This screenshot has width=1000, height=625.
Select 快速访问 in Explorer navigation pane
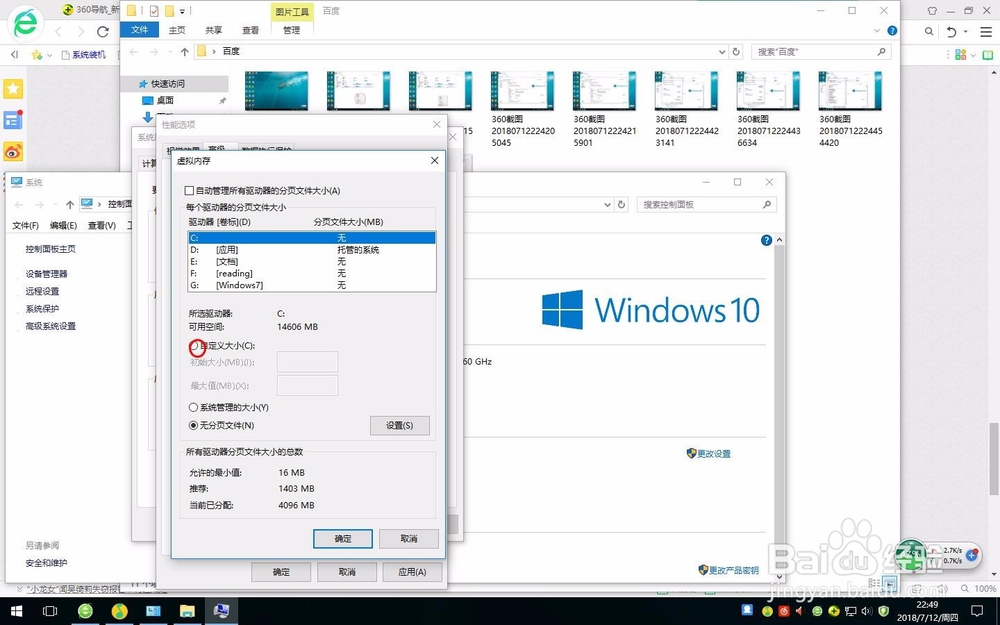pos(168,84)
